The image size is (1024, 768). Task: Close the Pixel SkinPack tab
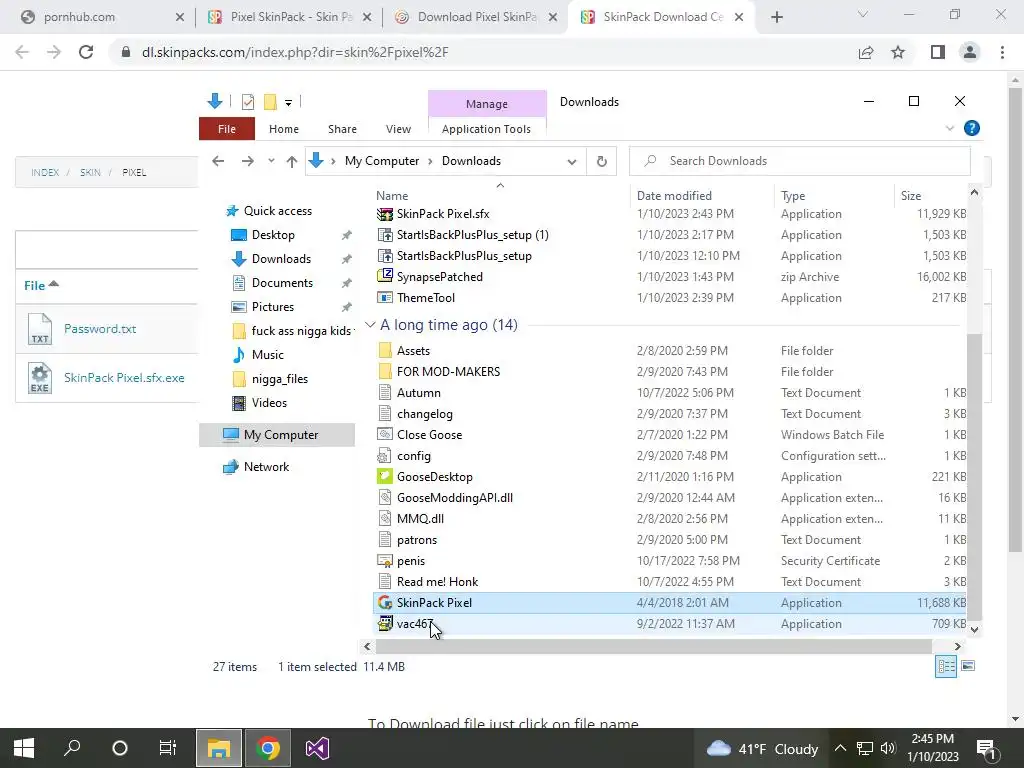367,18
